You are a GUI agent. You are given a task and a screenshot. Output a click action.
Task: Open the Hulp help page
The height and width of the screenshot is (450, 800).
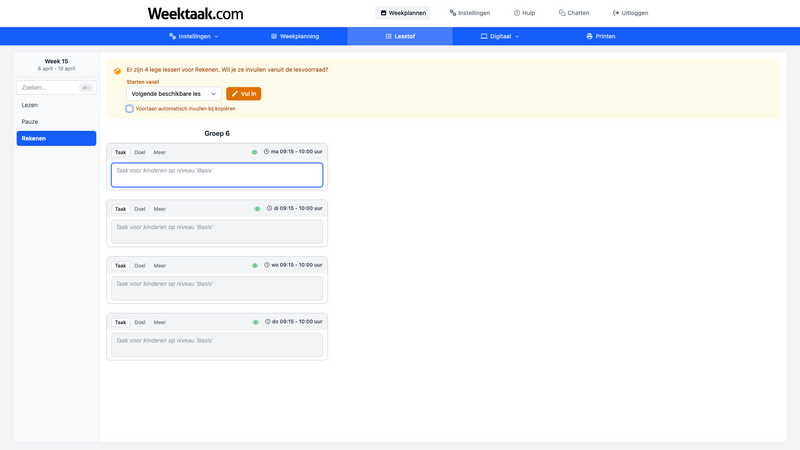[x=524, y=13]
